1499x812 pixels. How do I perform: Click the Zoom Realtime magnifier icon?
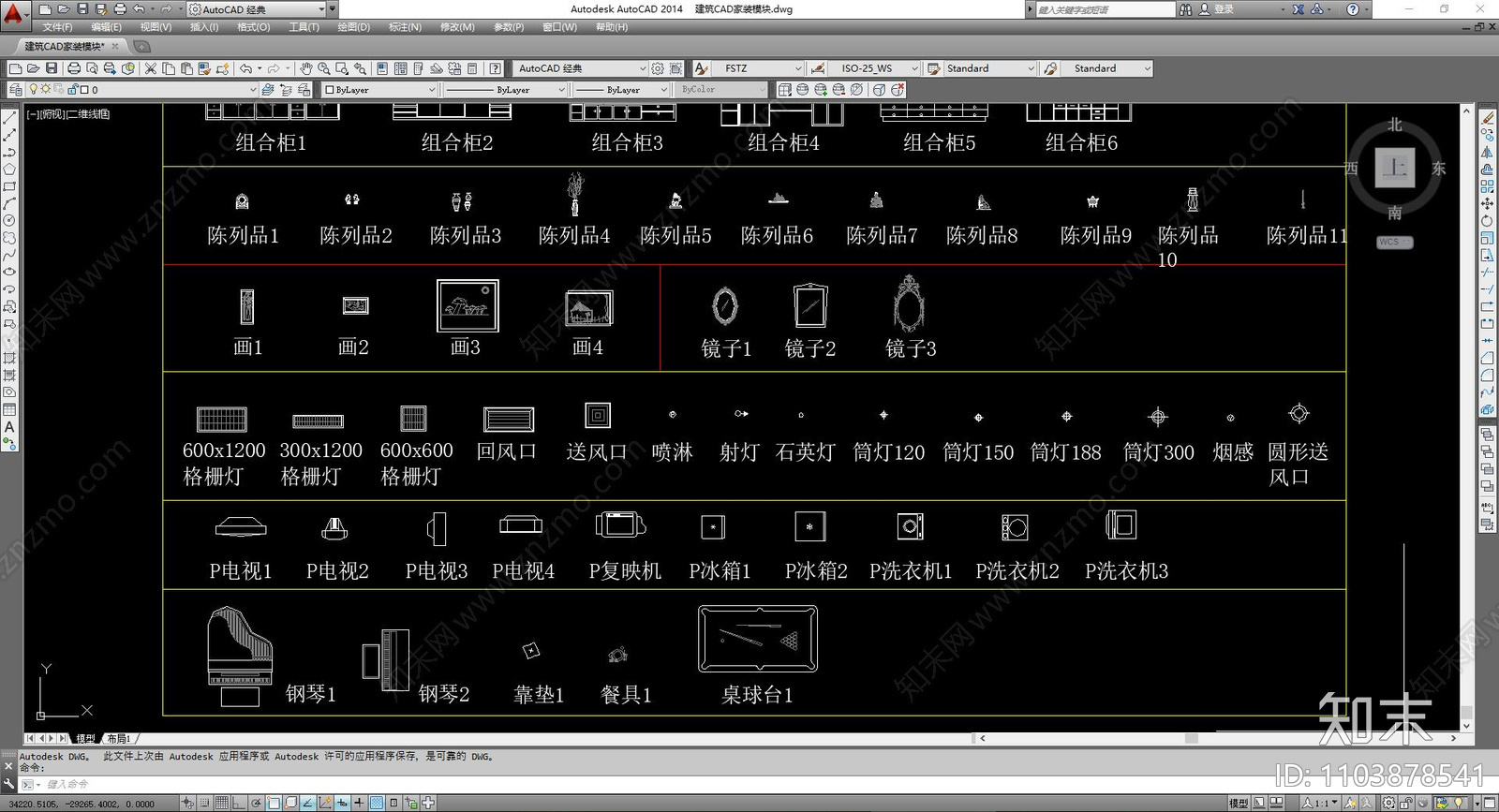(x=324, y=68)
